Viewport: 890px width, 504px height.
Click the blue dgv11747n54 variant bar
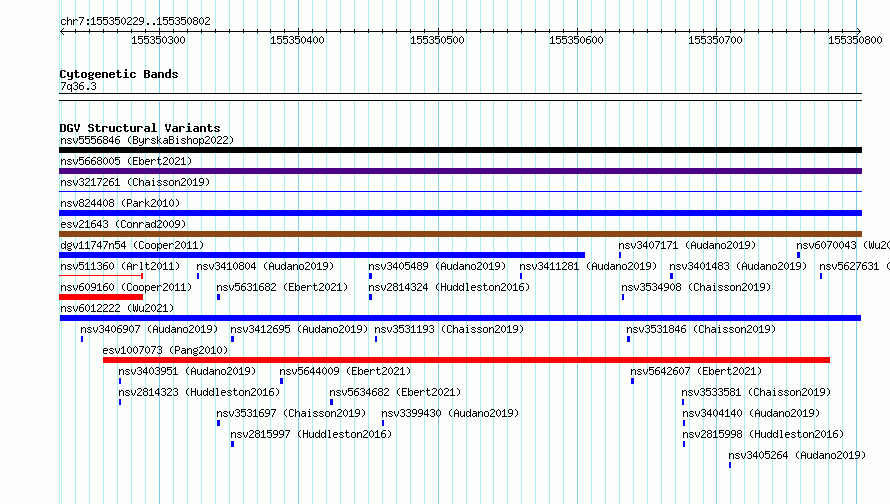point(322,255)
